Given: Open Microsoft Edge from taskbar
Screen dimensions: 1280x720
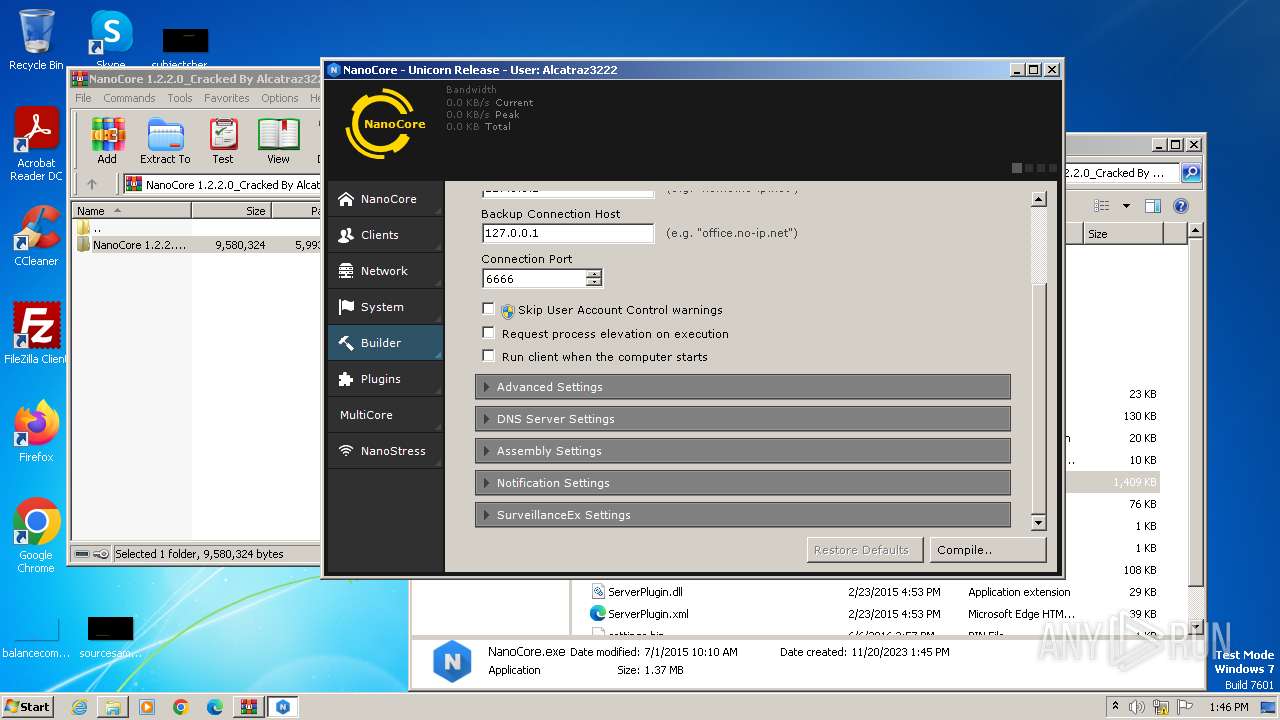Looking at the screenshot, I should point(215,707).
